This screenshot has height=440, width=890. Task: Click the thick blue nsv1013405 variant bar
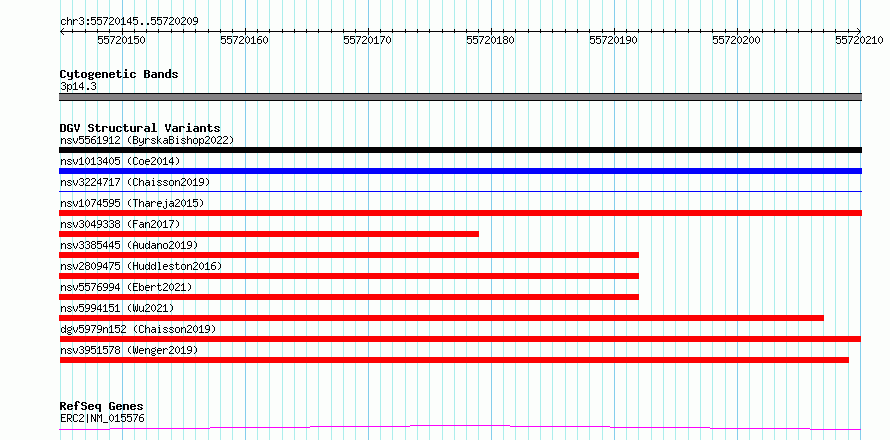[460, 171]
